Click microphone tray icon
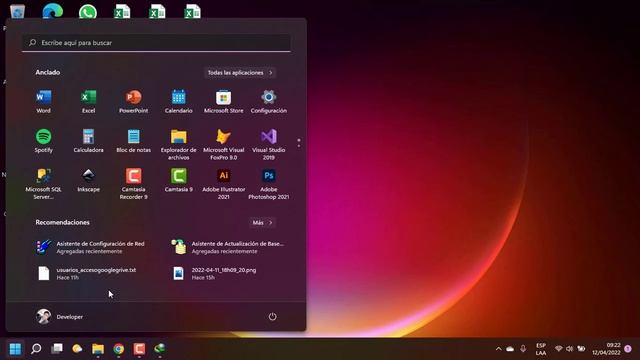 pos(523,349)
